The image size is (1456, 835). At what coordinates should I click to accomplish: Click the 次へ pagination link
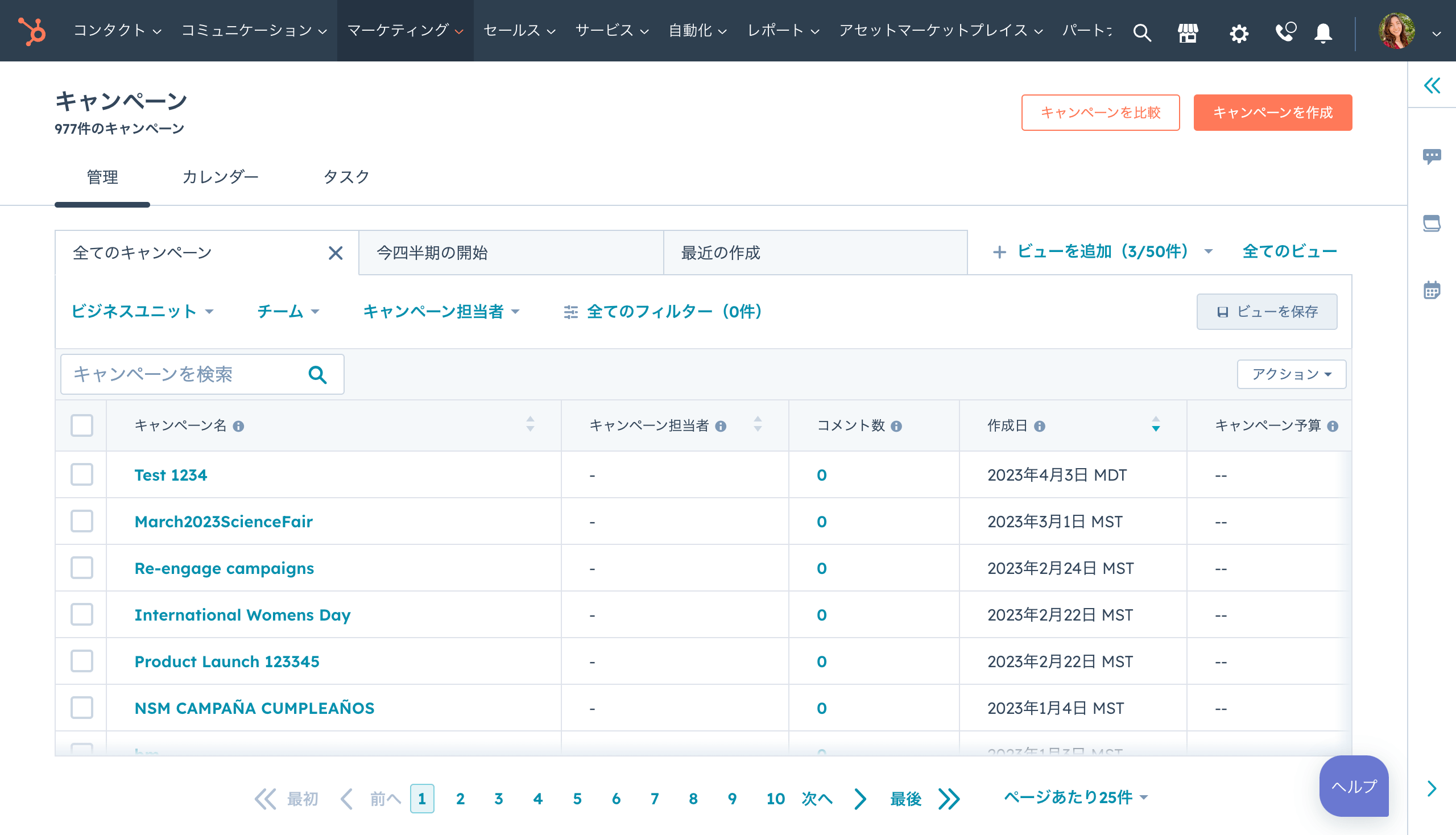pos(817,799)
